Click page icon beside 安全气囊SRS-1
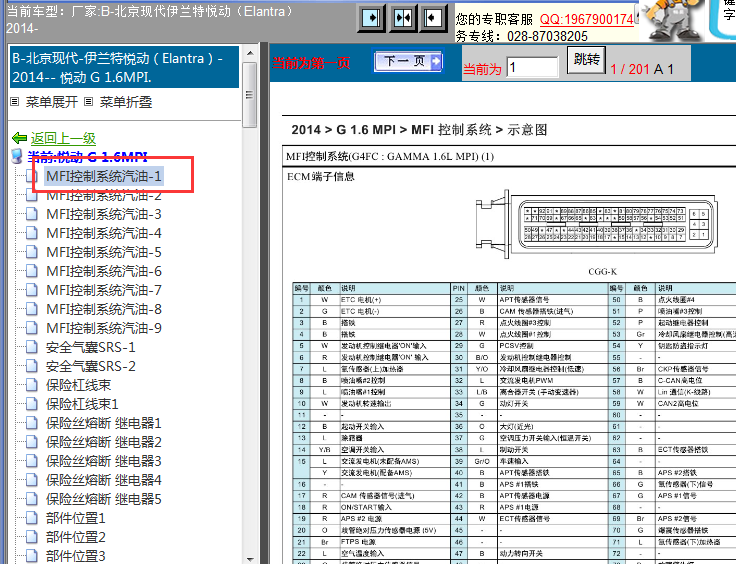The image size is (736, 564). point(32,347)
